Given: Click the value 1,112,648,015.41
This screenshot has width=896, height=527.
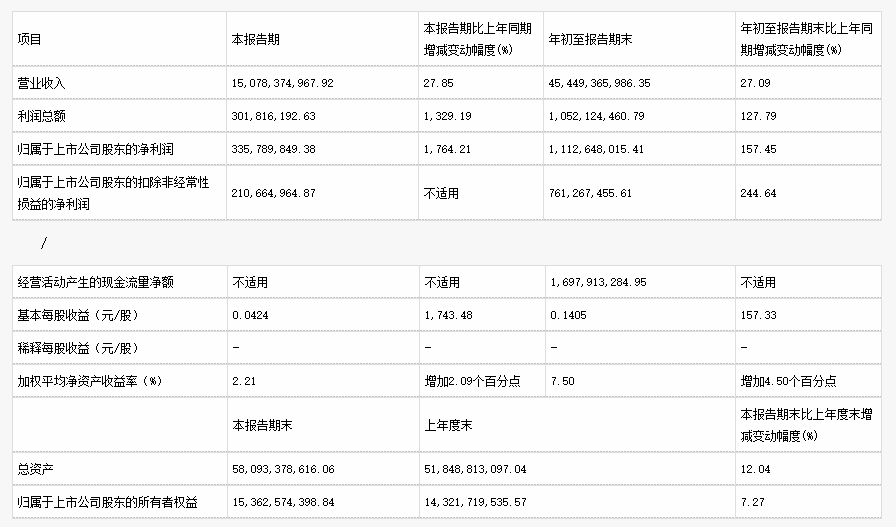Looking at the screenshot, I should tap(600, 149).
